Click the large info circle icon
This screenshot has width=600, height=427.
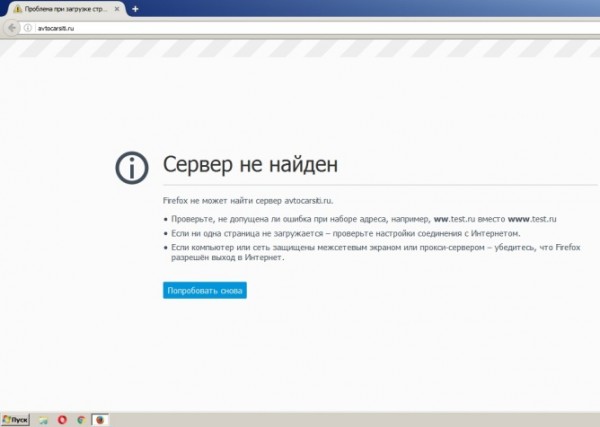132,168
